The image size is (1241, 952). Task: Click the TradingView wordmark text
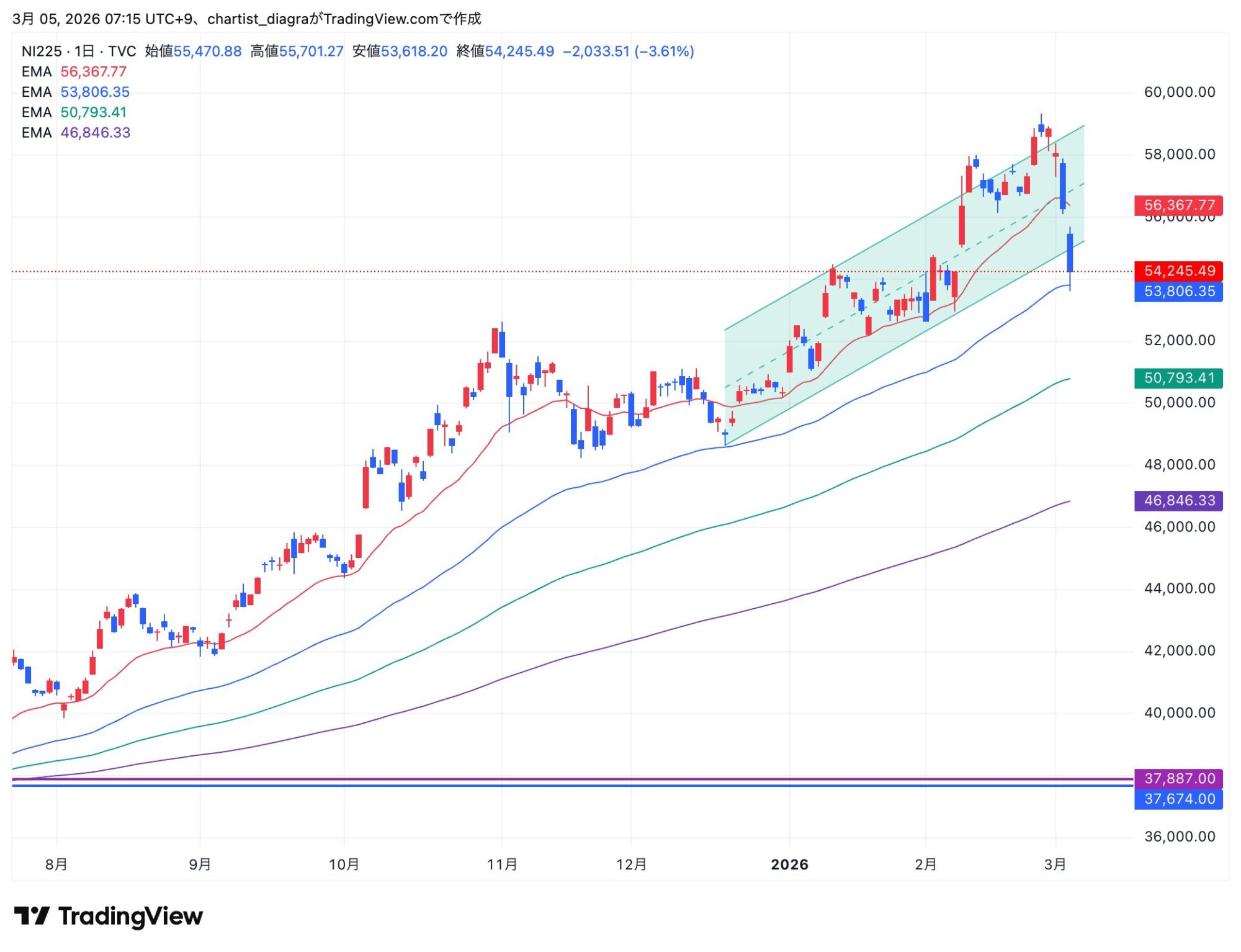tap(130, 917)
